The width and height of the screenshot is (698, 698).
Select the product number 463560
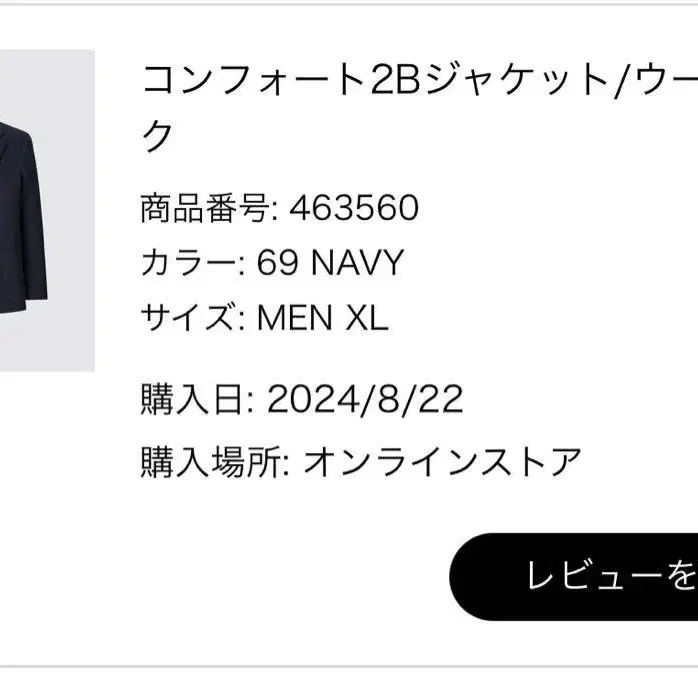point(354,209)
